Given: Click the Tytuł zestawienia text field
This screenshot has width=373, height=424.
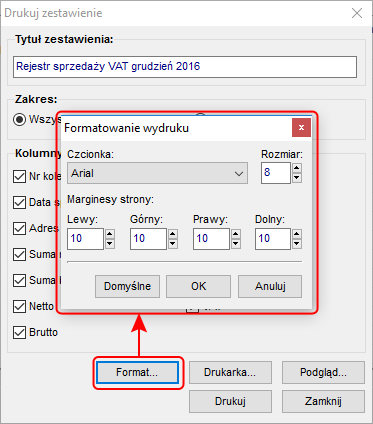Looking at the screenshot, I should click(x=185, y=67).
